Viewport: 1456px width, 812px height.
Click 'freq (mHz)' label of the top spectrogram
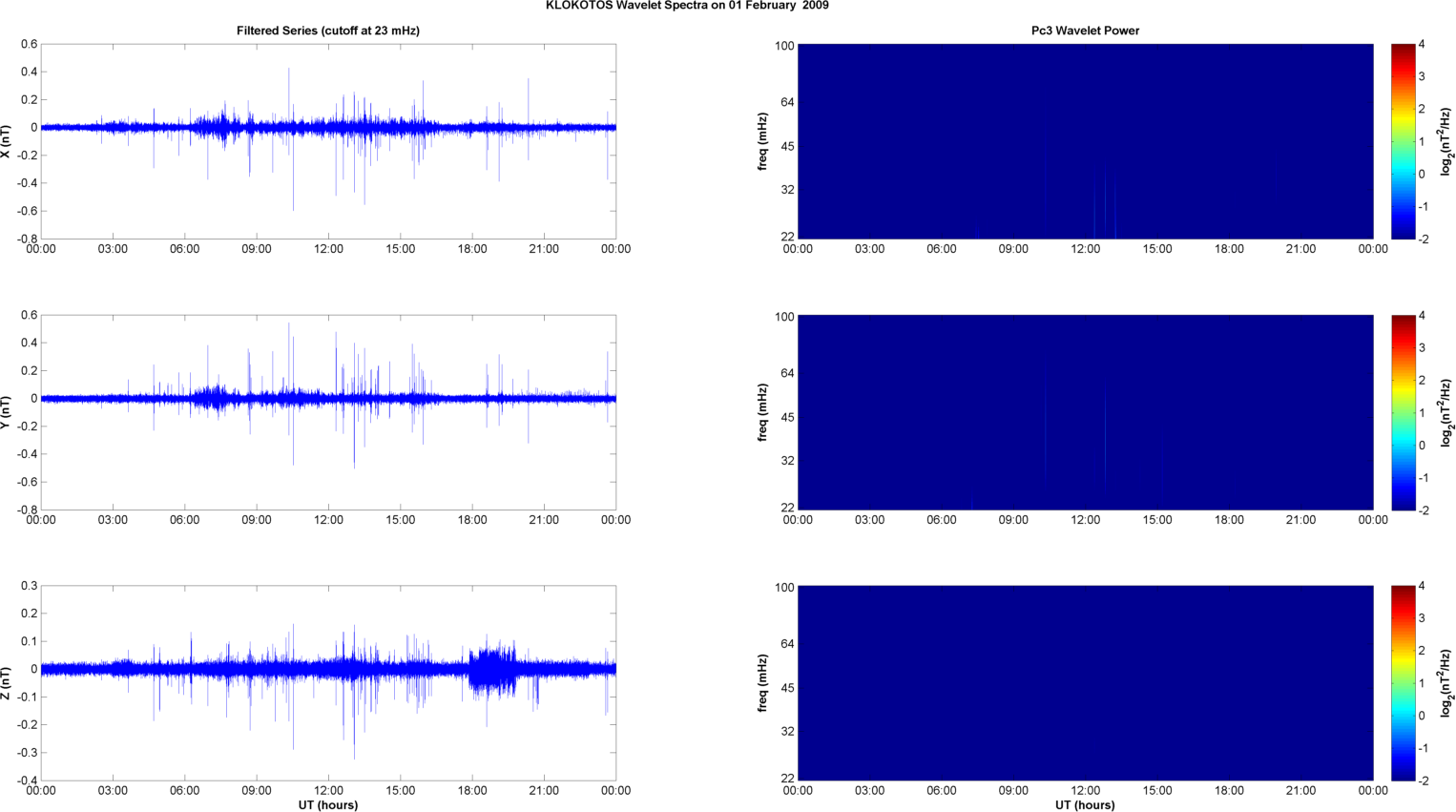pos(763,141)
